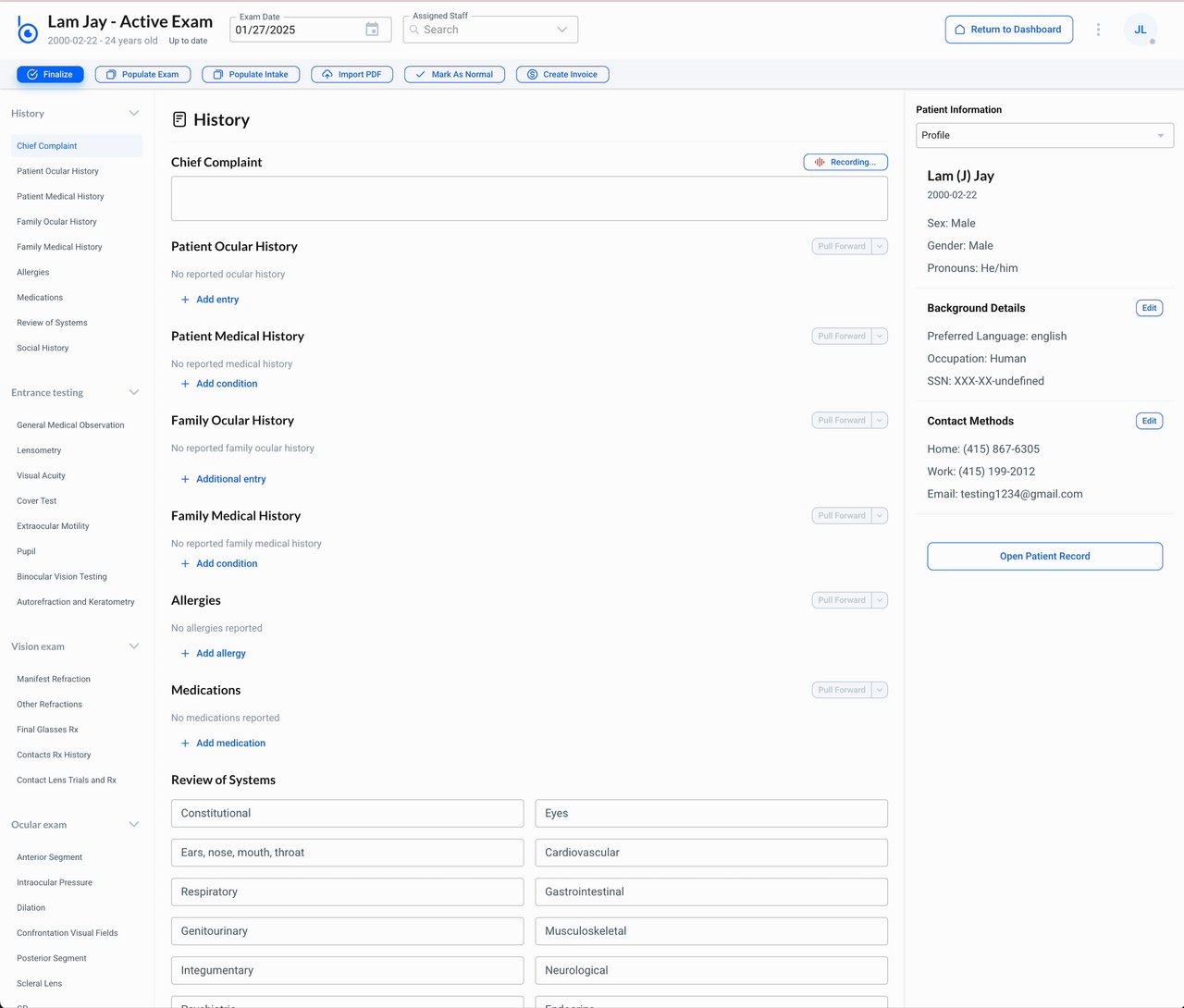Screen dimensions: 1184x1008
Task: Click the plus icon beside Add medication
Action: click(185, 744)
